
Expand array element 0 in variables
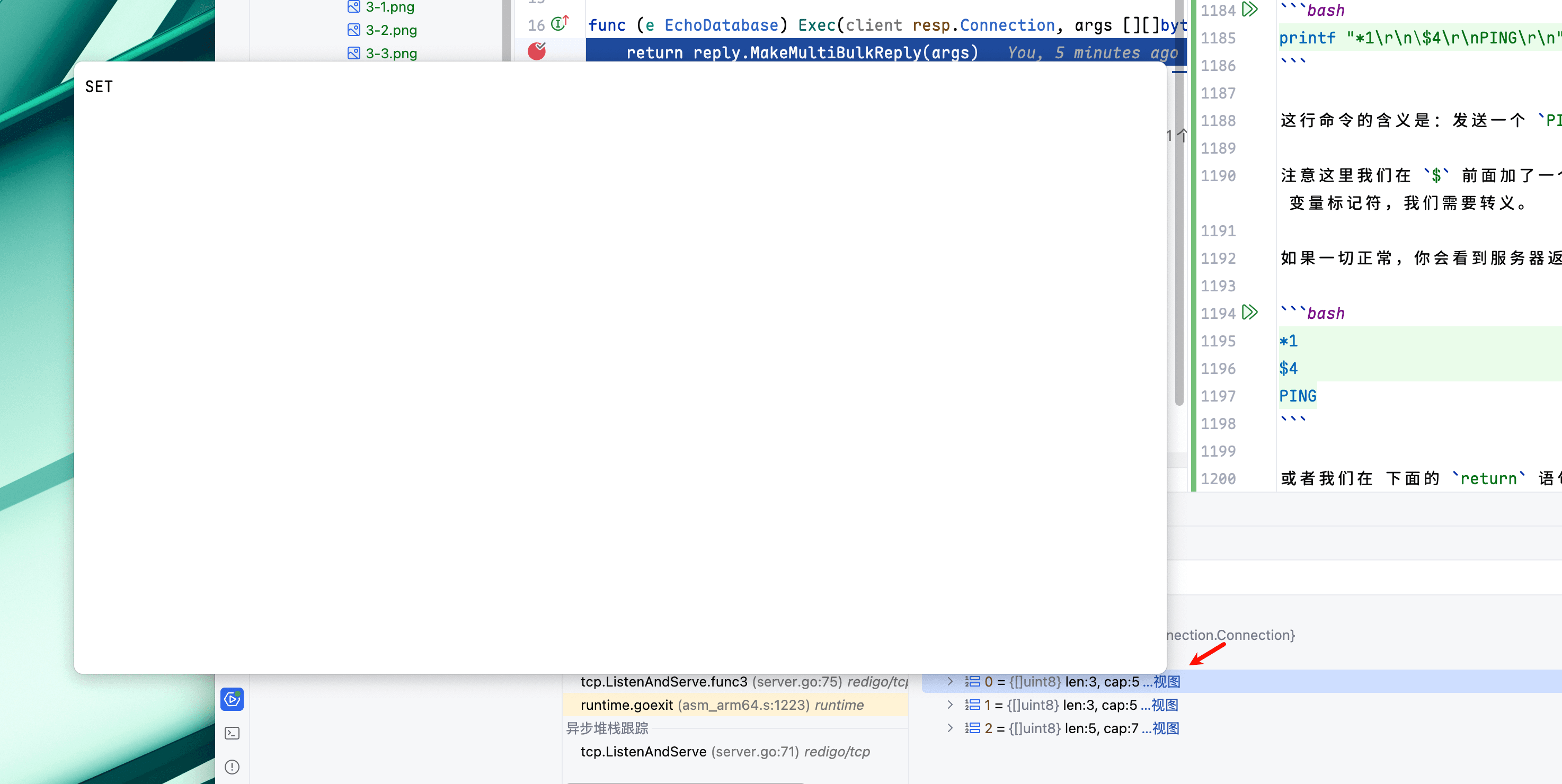(x=950, y=681)
